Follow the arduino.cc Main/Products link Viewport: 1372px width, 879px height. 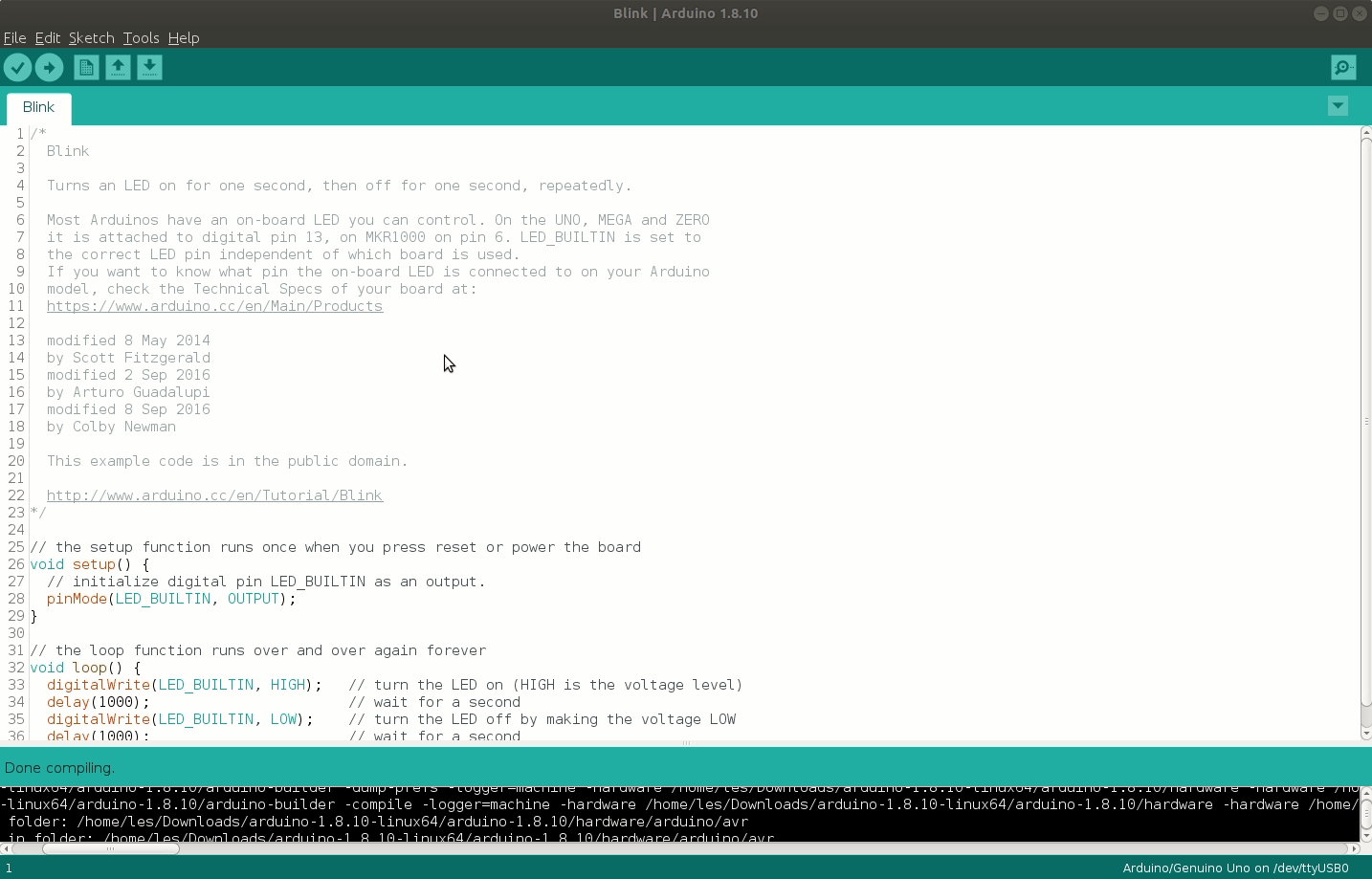click(x=214, y=306)
